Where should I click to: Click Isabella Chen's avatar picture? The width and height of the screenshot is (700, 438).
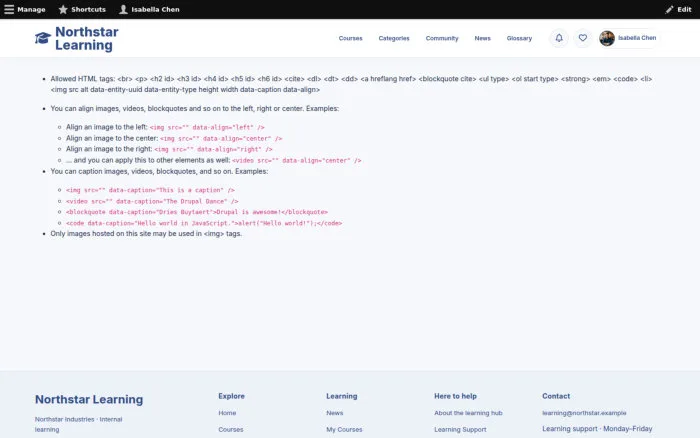(x=607, y=38)
